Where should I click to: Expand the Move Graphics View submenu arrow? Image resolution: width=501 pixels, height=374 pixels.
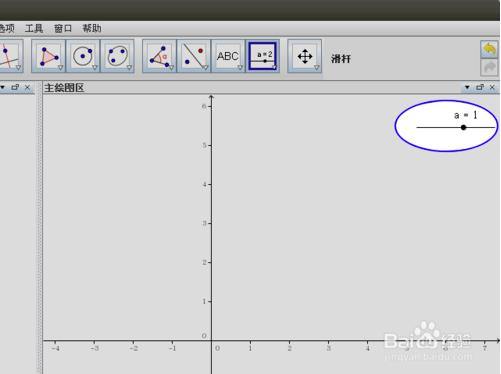click(317, 68)
